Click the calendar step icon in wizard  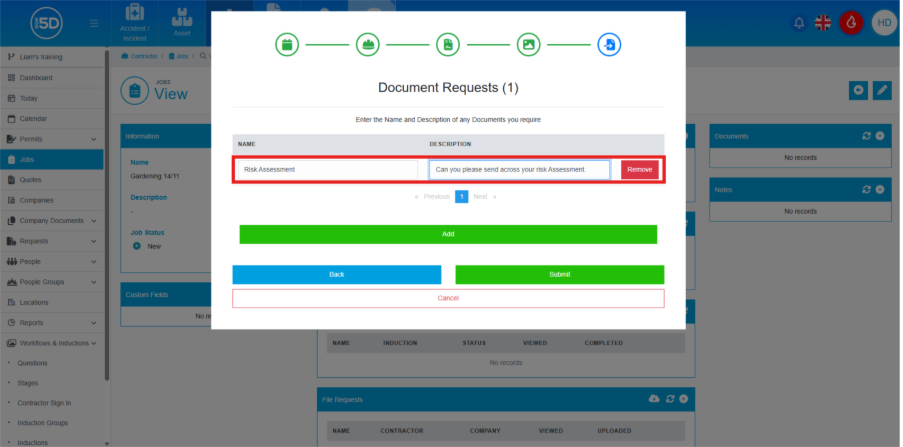coord(286,45)
